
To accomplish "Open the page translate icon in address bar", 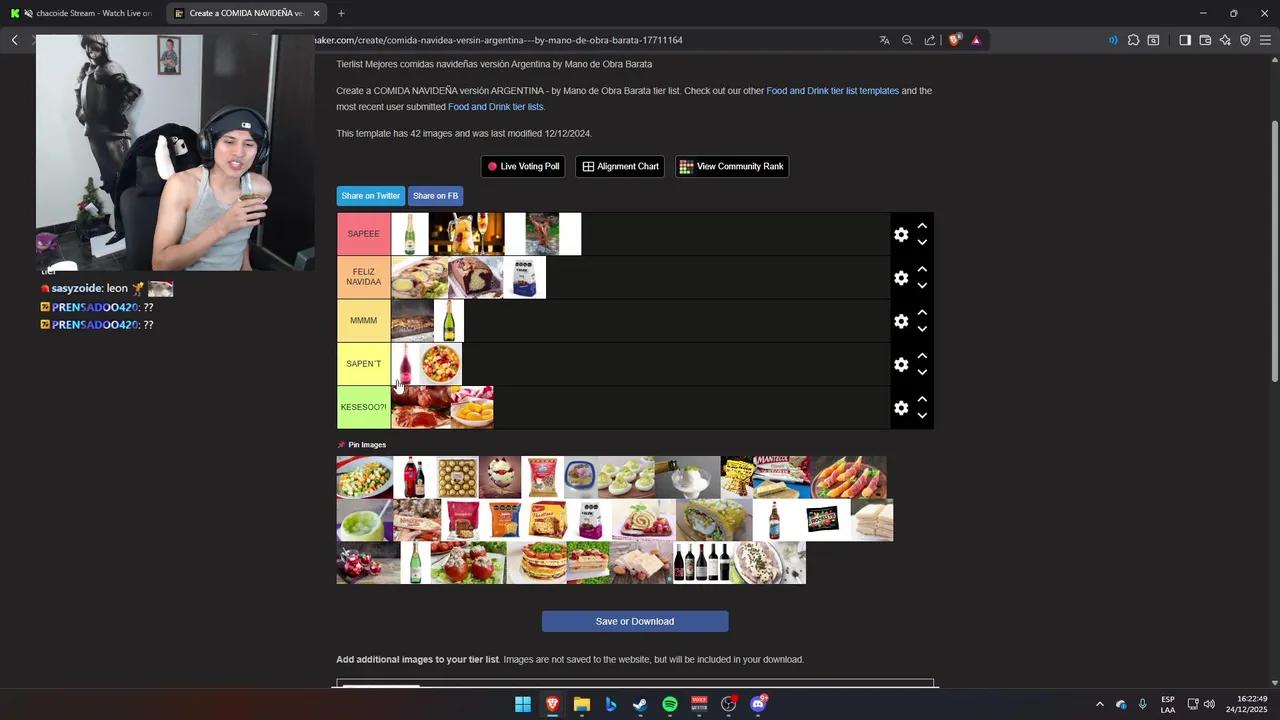I will click(884, 40).
